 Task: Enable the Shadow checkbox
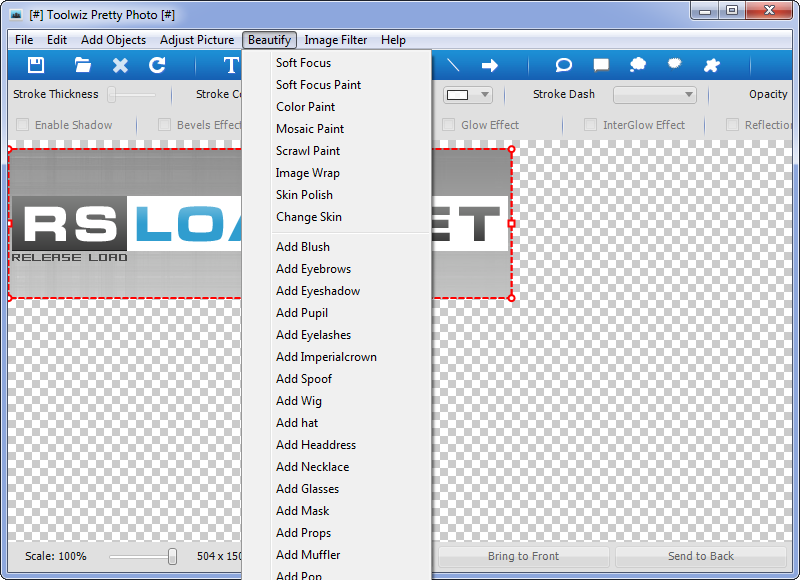22,124
